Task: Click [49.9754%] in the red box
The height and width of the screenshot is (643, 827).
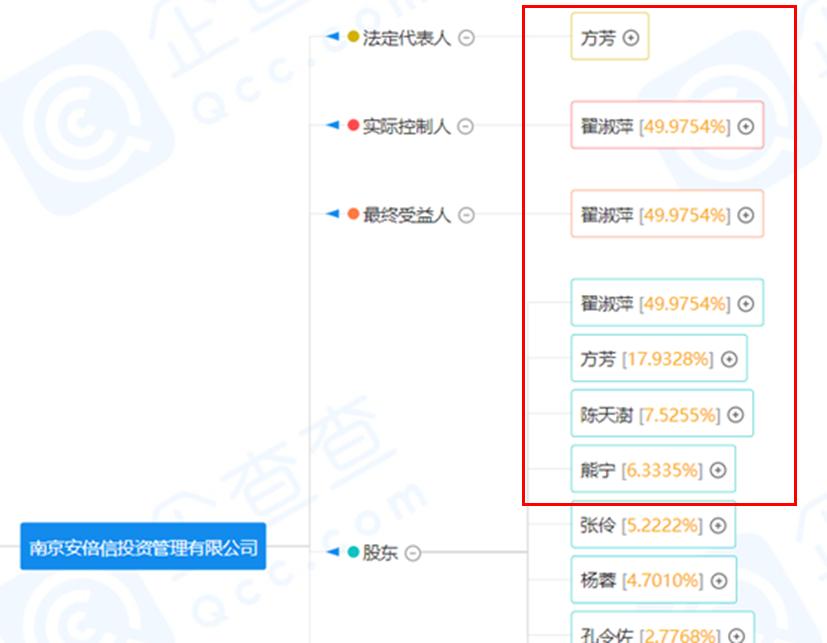Action: tap(685, 127)
